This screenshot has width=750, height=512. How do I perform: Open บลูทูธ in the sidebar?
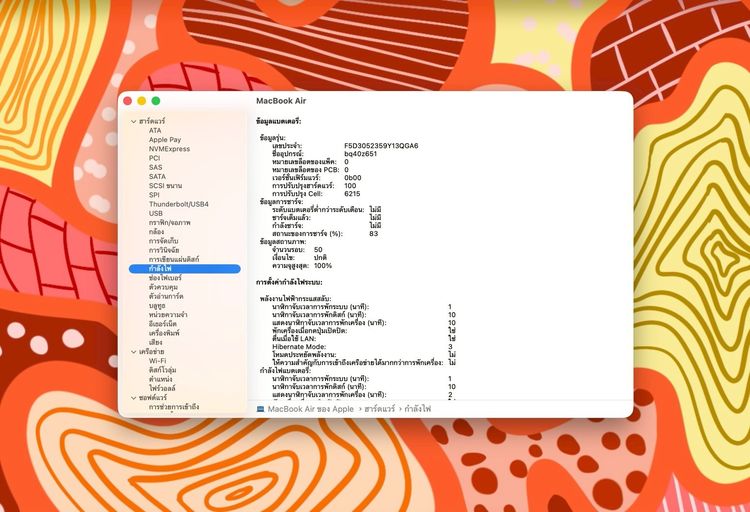pos(157,306)
